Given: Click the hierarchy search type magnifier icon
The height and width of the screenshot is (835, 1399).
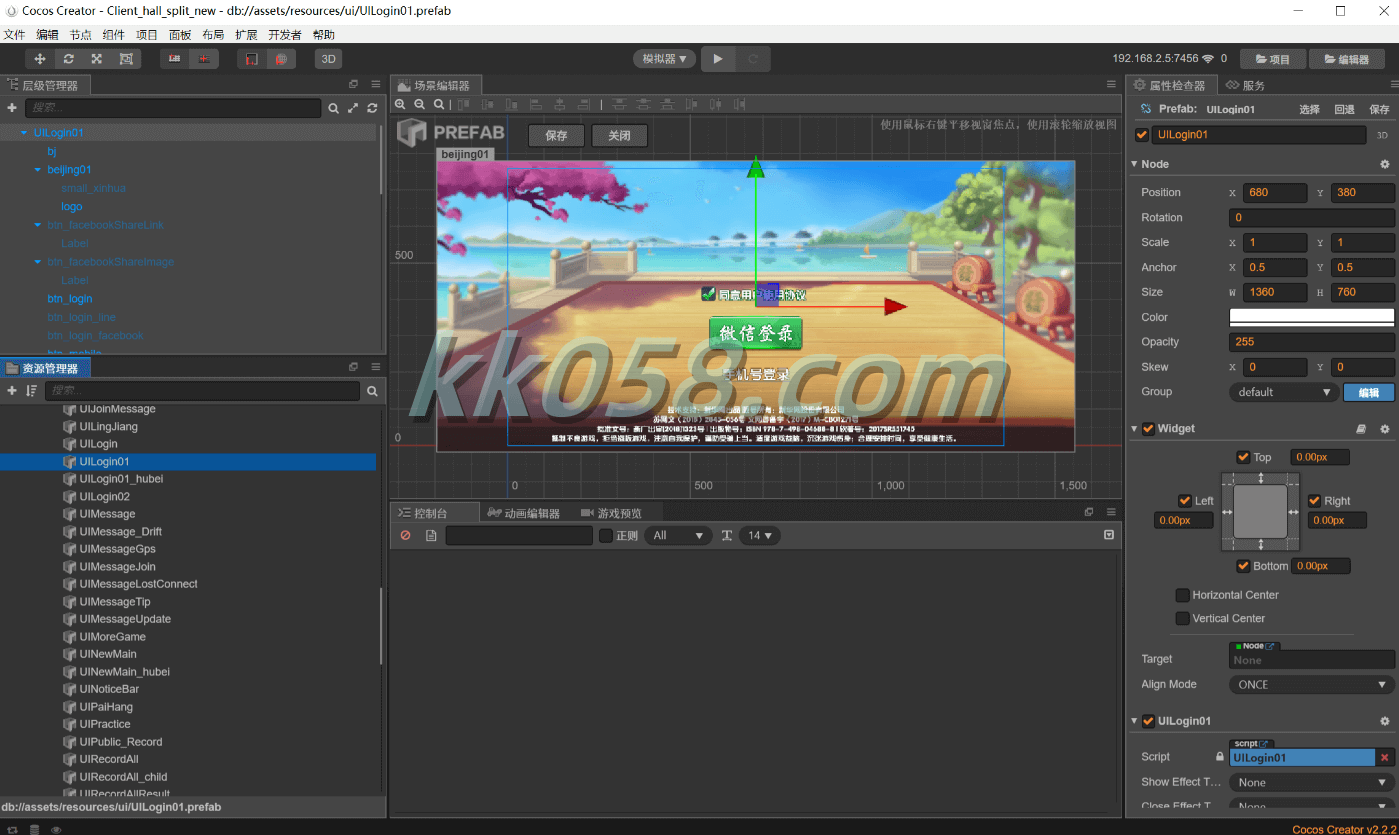Looking at the screenshot, I should coord(334,108).
